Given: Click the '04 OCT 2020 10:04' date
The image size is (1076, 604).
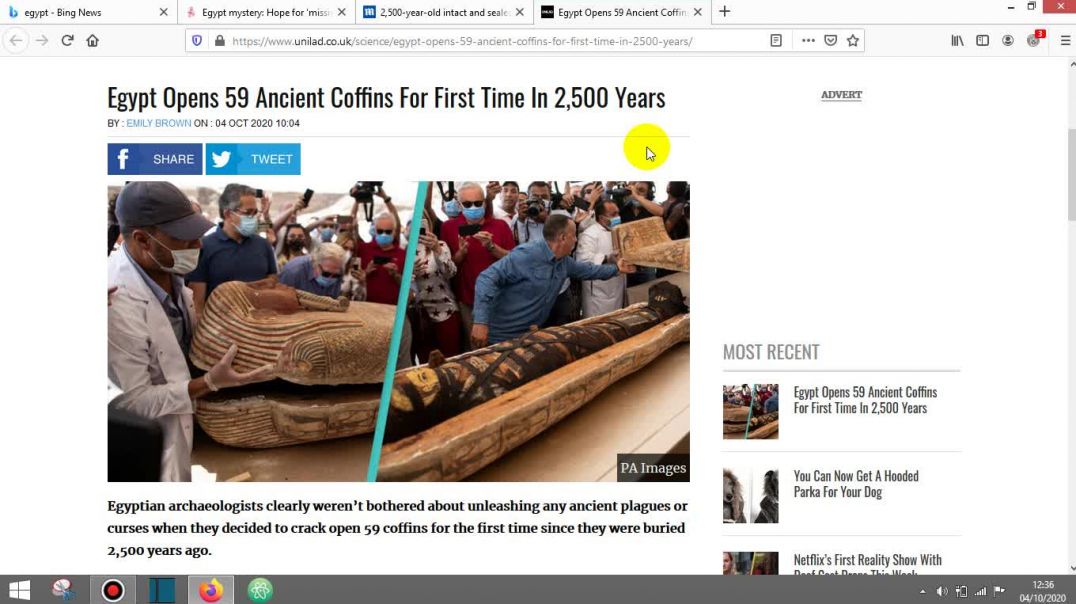Looking at the screenshot, I should [x=257, y=124].
